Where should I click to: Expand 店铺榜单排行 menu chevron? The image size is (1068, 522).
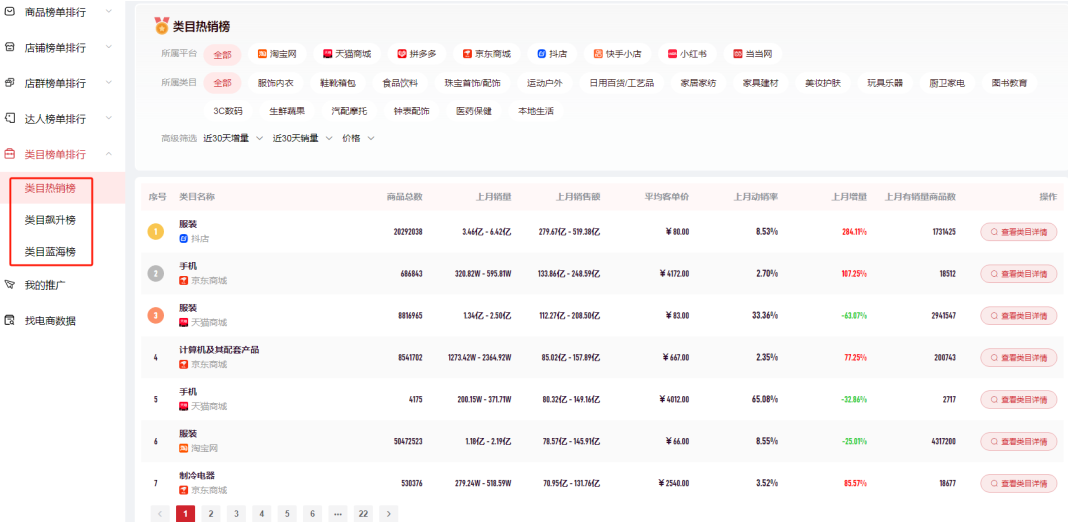(109, 48)
